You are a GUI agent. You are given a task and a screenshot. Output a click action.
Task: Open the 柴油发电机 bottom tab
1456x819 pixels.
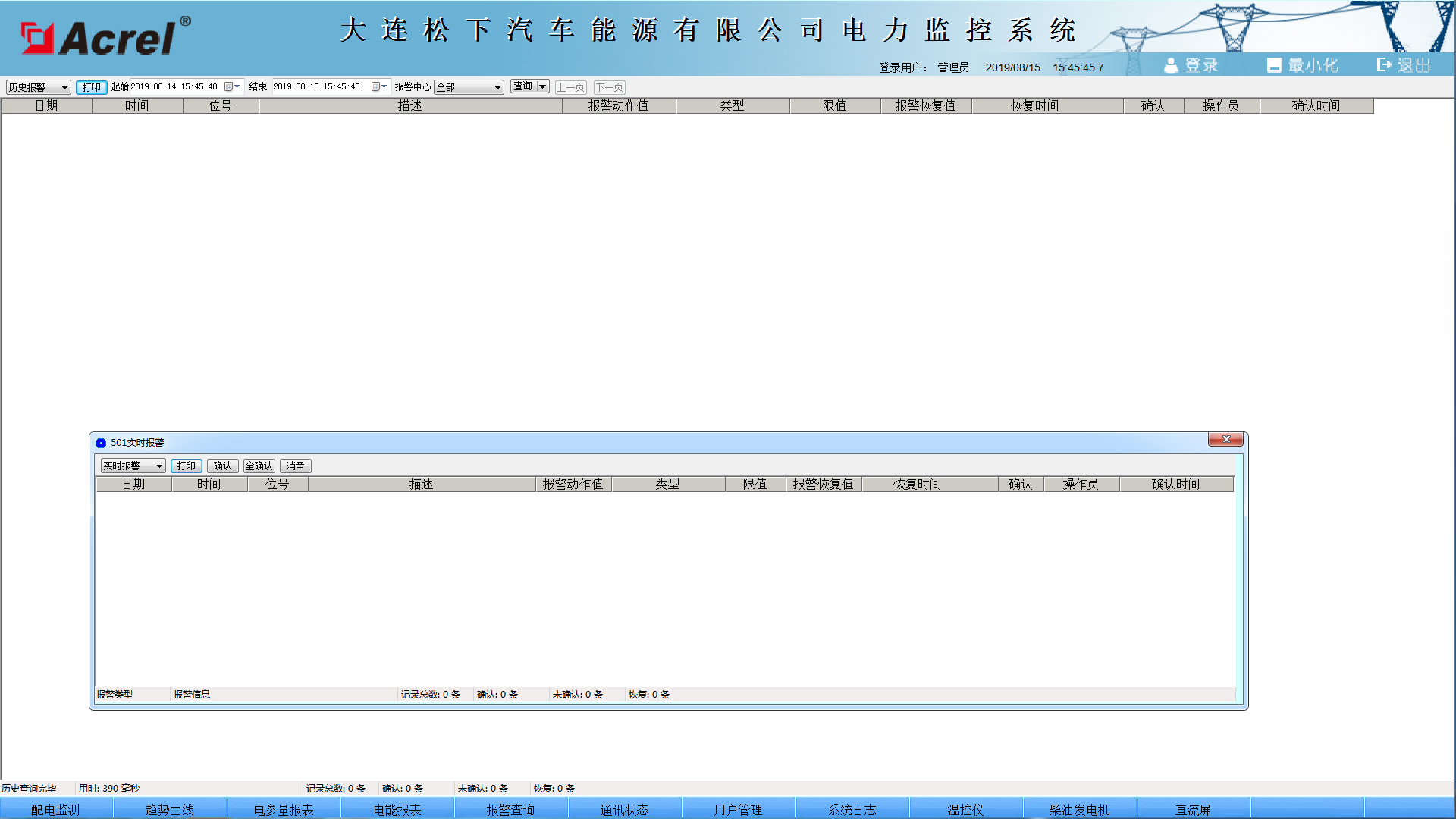pos(1079,809)
